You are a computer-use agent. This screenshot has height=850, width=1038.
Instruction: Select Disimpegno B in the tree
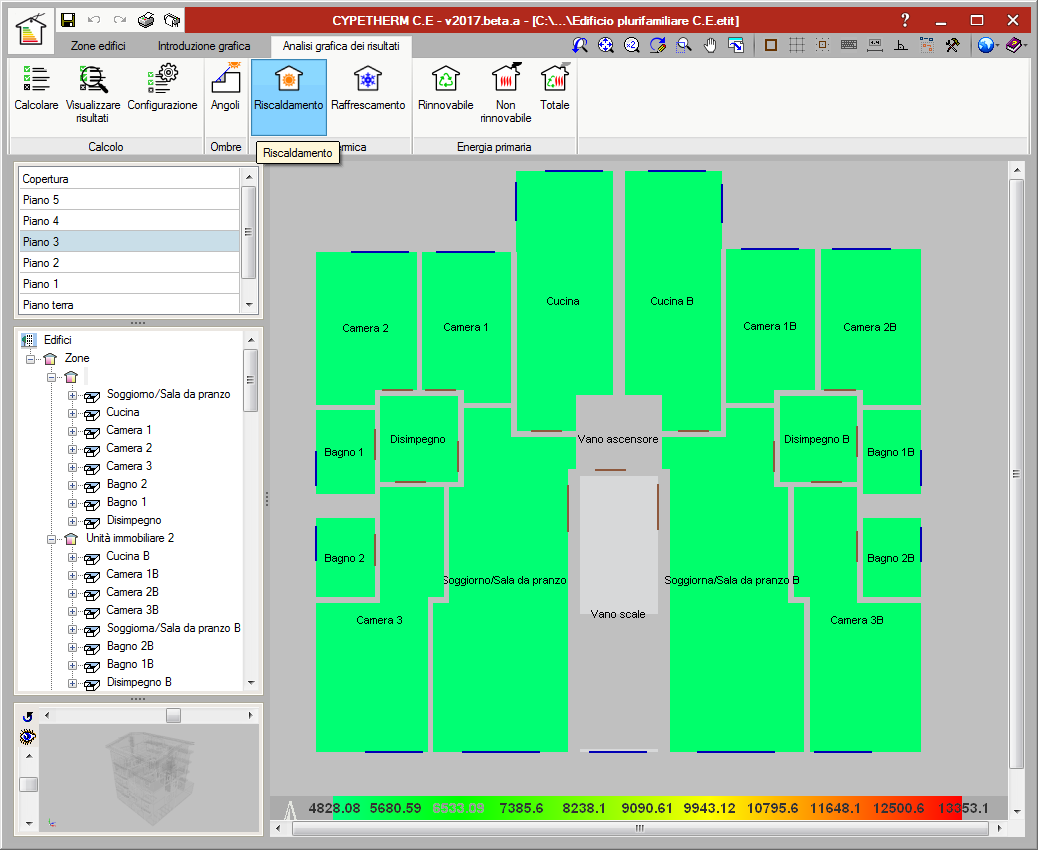pos(139,682)
